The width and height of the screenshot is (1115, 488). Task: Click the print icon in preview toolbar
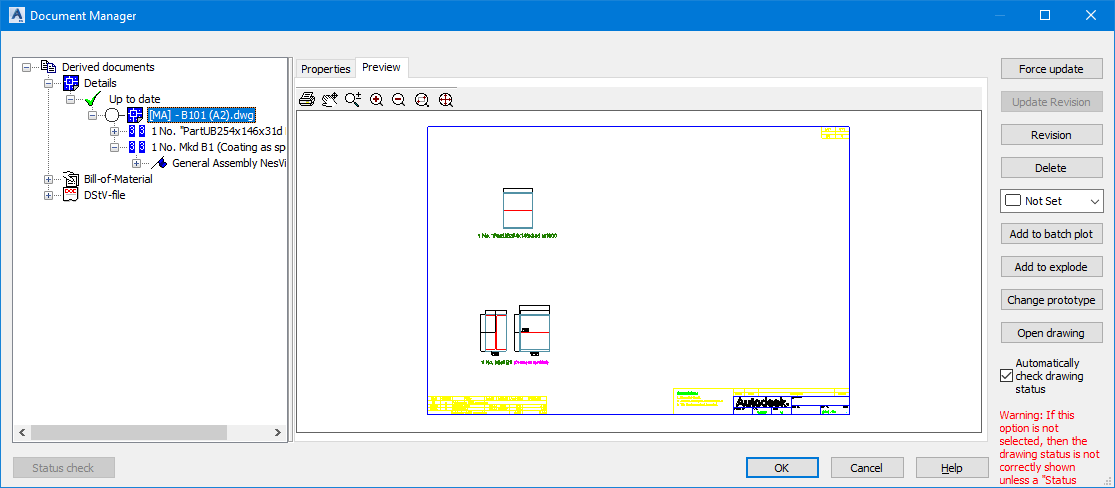tap(306, 100)
